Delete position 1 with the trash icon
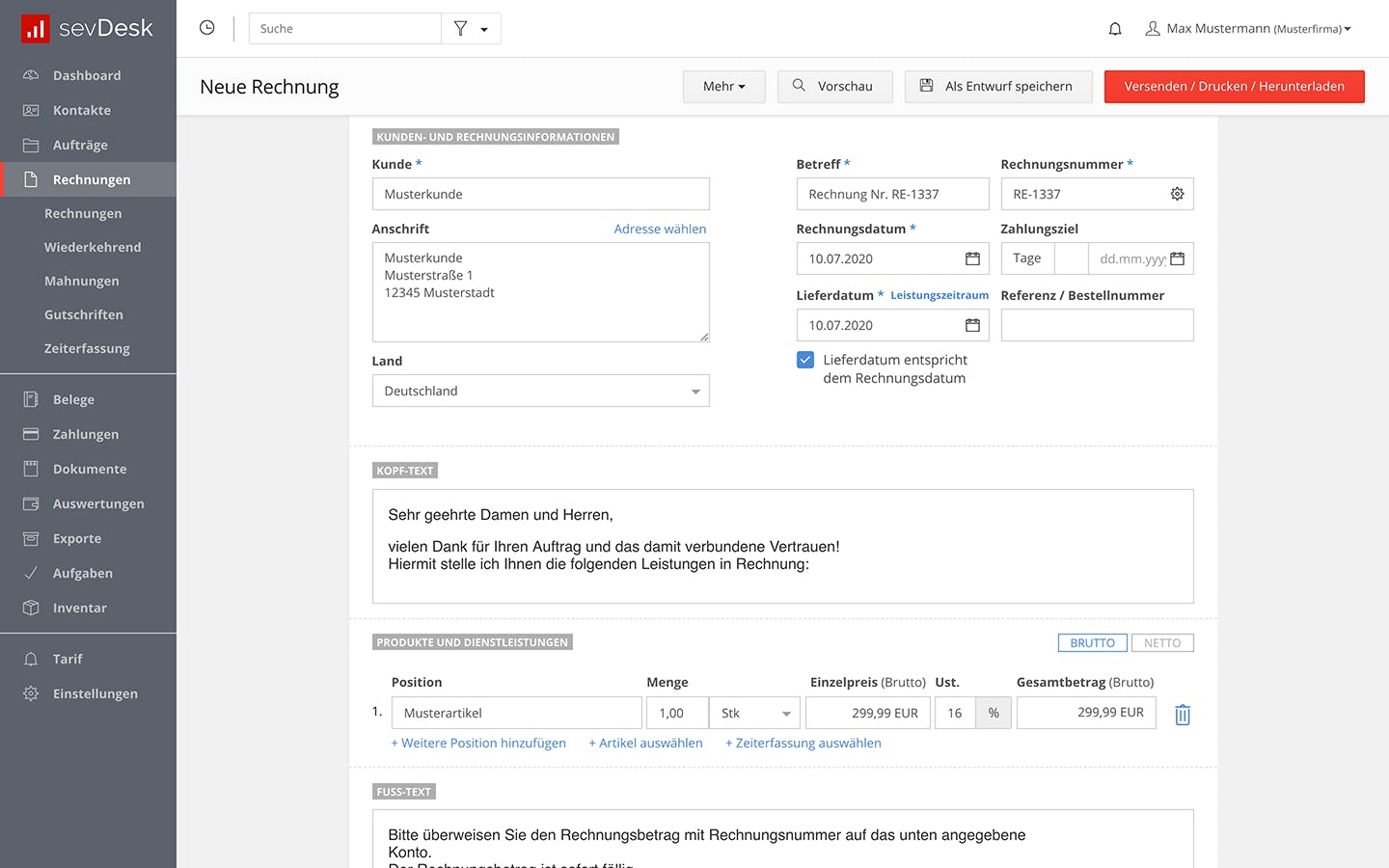Viewport: 1389px width, 868px height. pos(1183,715)
